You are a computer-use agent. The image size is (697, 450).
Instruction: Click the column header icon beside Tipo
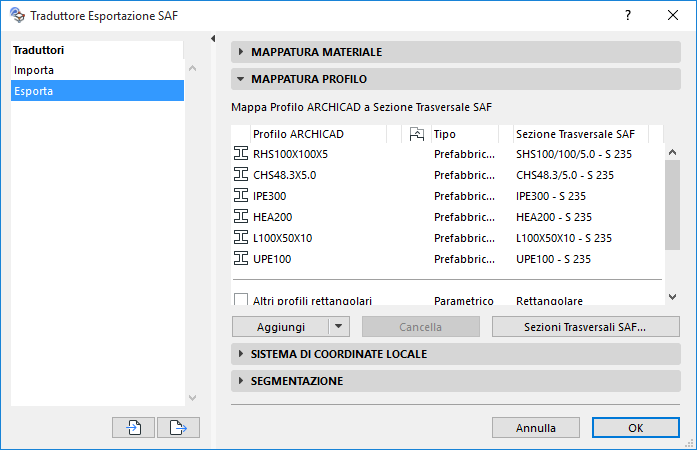coord(417,134)
